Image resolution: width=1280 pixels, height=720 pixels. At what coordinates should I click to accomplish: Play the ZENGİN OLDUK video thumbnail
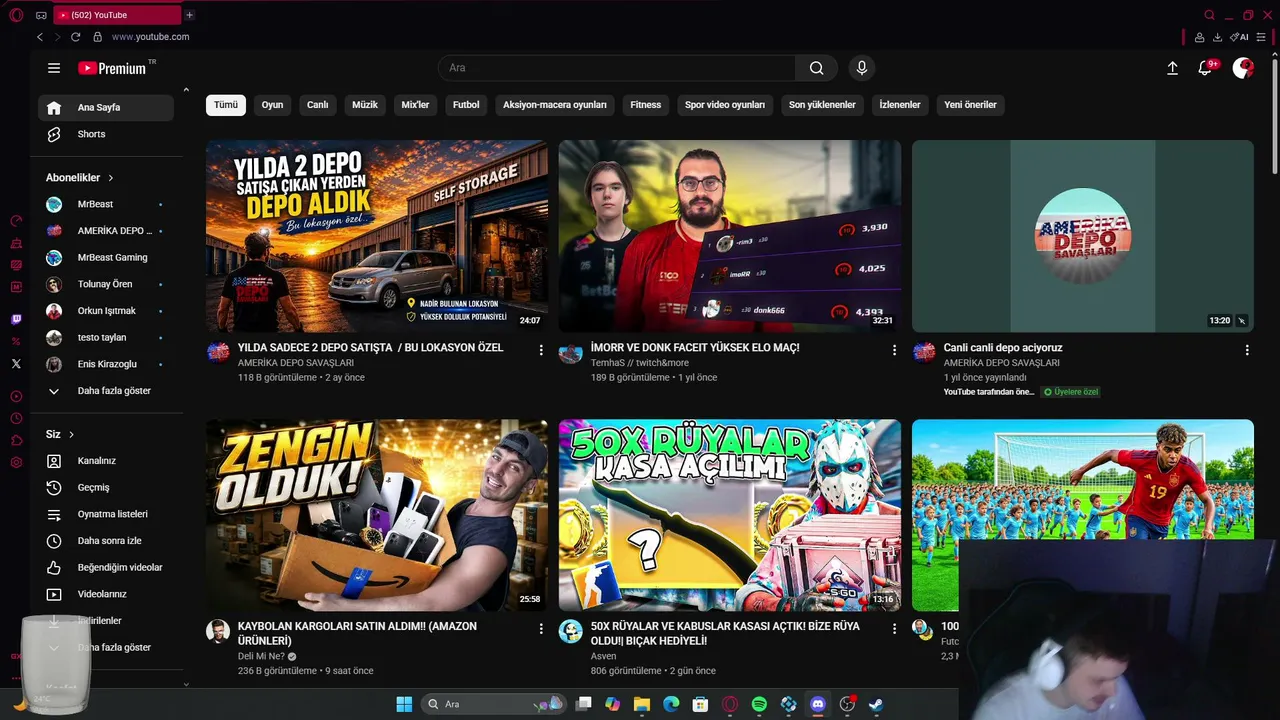(377, 515)
